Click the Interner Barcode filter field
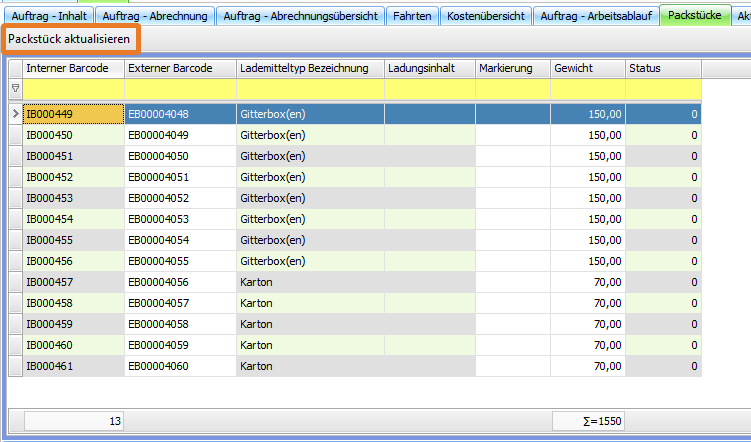 [73, 89]
